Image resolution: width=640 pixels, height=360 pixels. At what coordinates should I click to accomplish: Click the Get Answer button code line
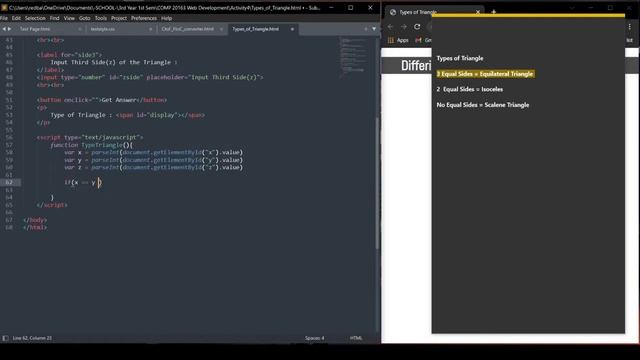(102, 100)
